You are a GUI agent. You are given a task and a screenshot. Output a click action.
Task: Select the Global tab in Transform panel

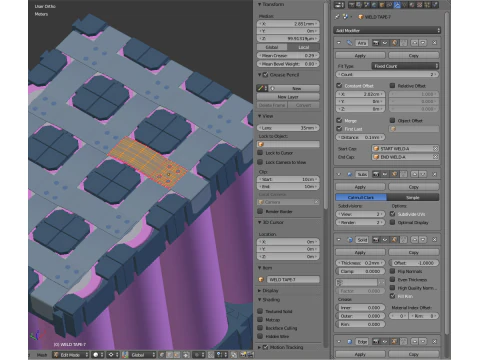[x=272, y=47]
